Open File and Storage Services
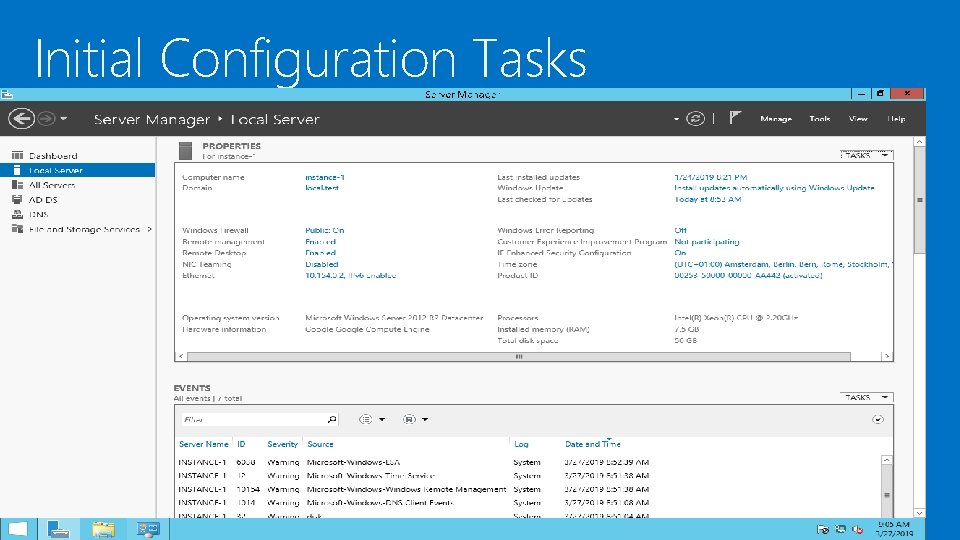The image size is (960, 540). click(x=84, y=229)
